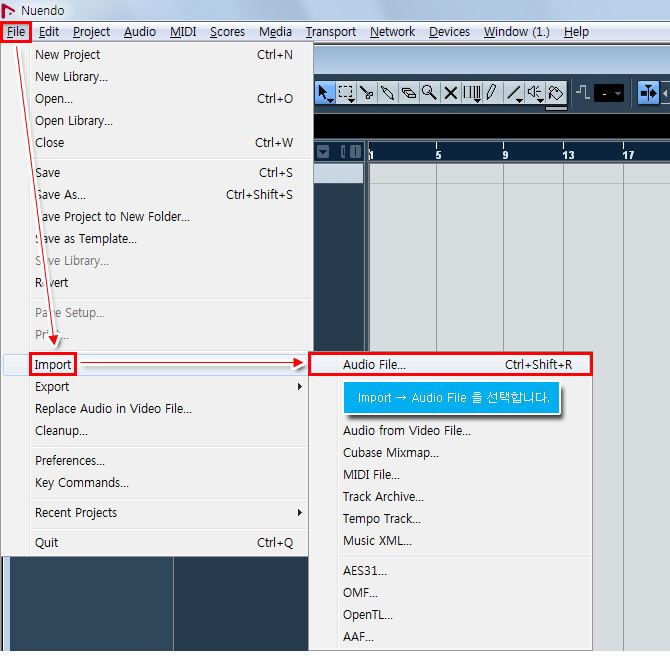Open the Transport menu
The width and height of the screenshot is (670, 672).
coord(330,32)
